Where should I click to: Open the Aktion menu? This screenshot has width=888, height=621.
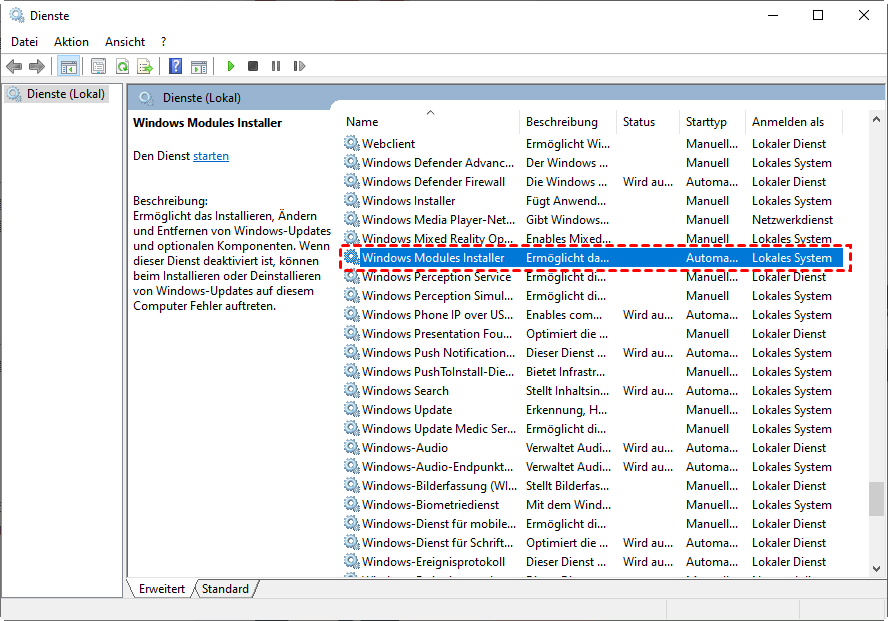71,42
